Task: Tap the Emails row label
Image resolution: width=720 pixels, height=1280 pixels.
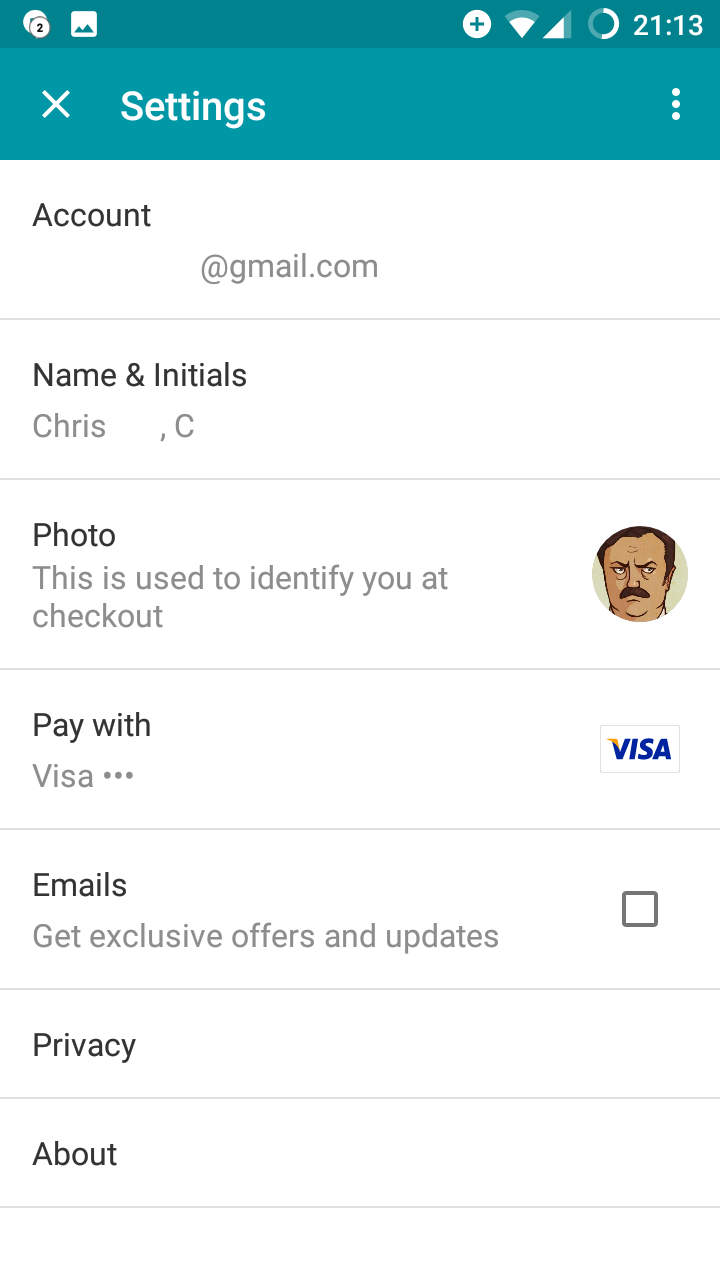Action: click(x=80, y=886)
